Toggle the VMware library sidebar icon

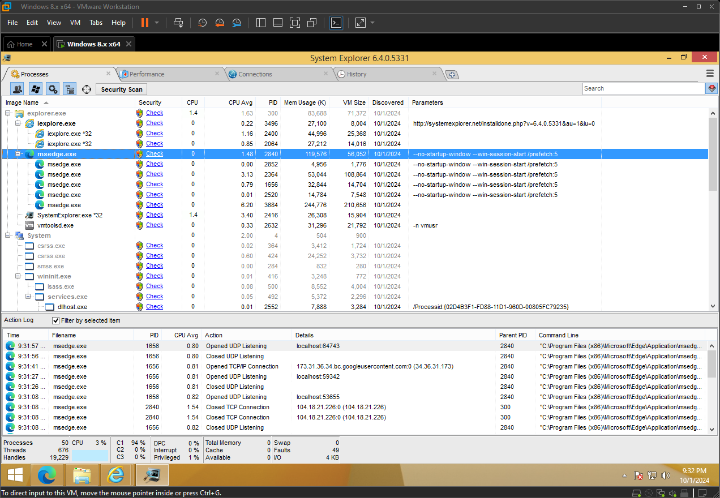coord(261,22)
